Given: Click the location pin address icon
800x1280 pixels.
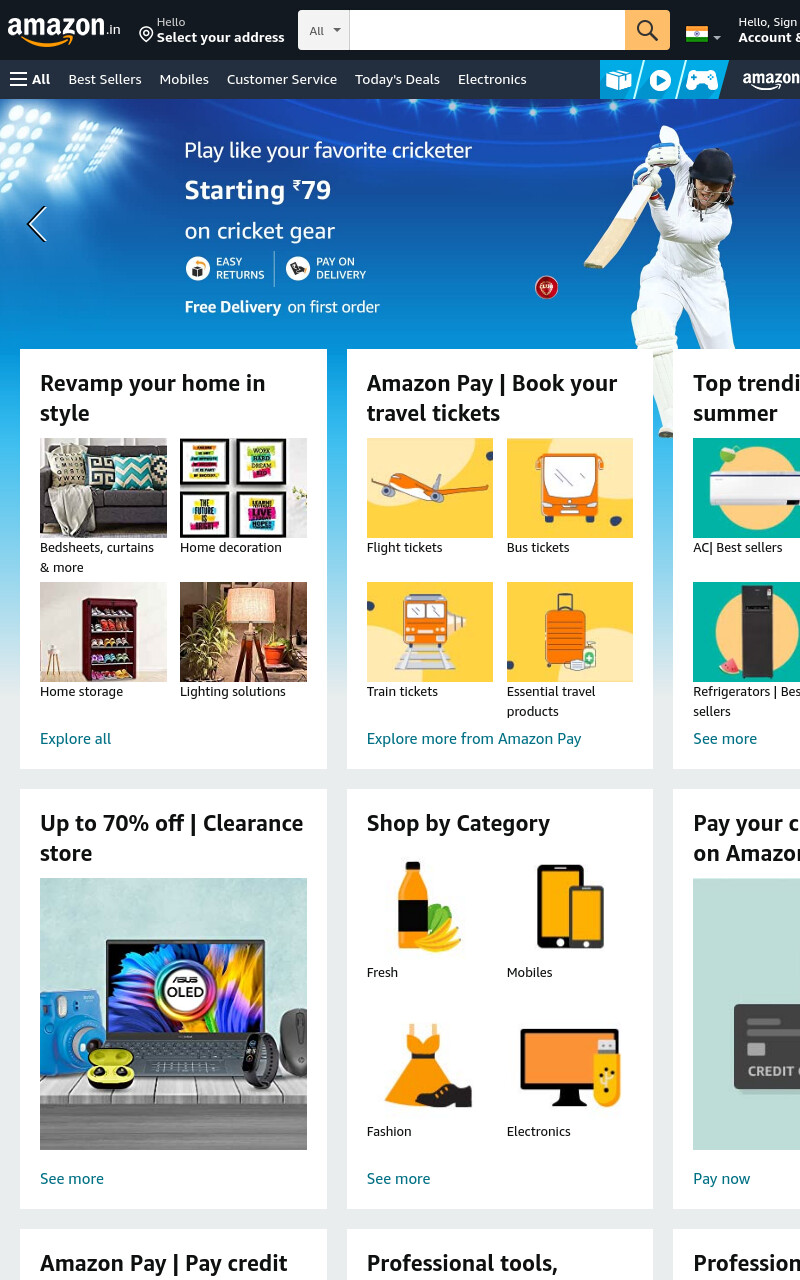Looking at the screenshot, I should (146, 35).
